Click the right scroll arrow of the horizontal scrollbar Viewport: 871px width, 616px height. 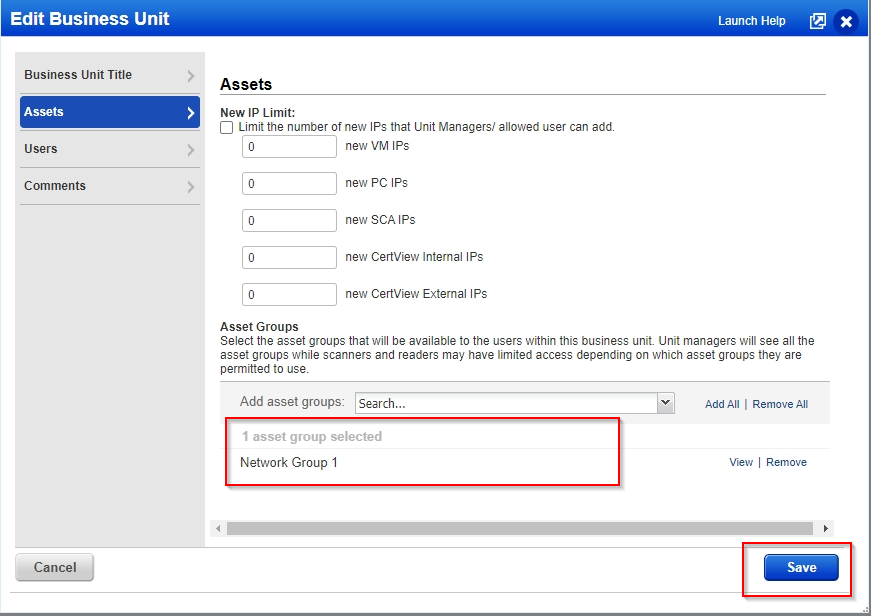pyautogui.click(x=825, y=528)
